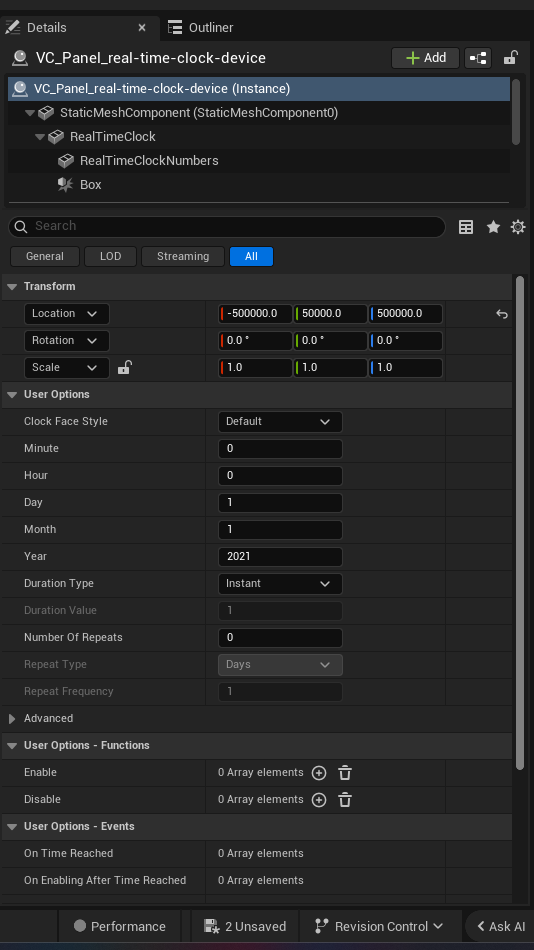Viewport: 534px width, 950px height.
Task: Open the Ask AI panel
Action: pos(501,926)
